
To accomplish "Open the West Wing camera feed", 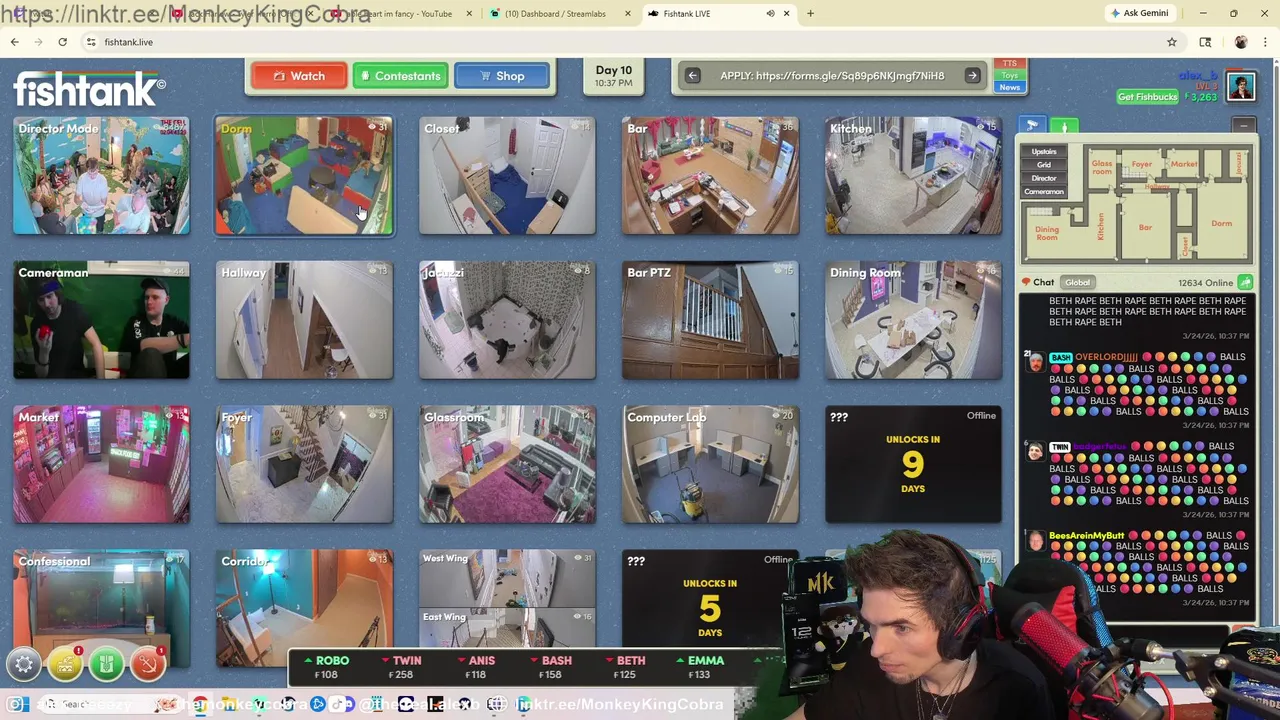I will coord(507,578).
